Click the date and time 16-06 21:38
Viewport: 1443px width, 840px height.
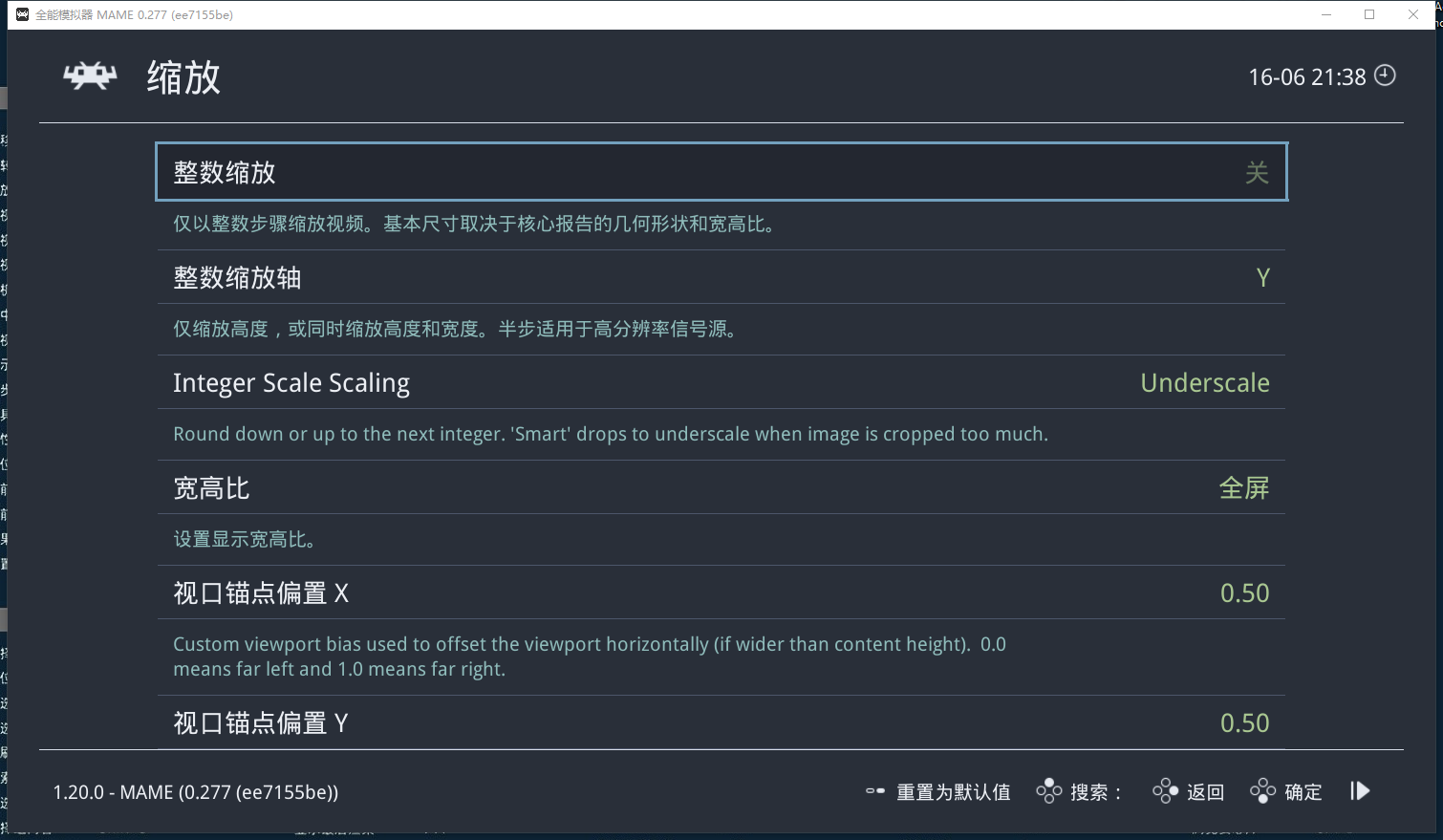click(1307, 77)
